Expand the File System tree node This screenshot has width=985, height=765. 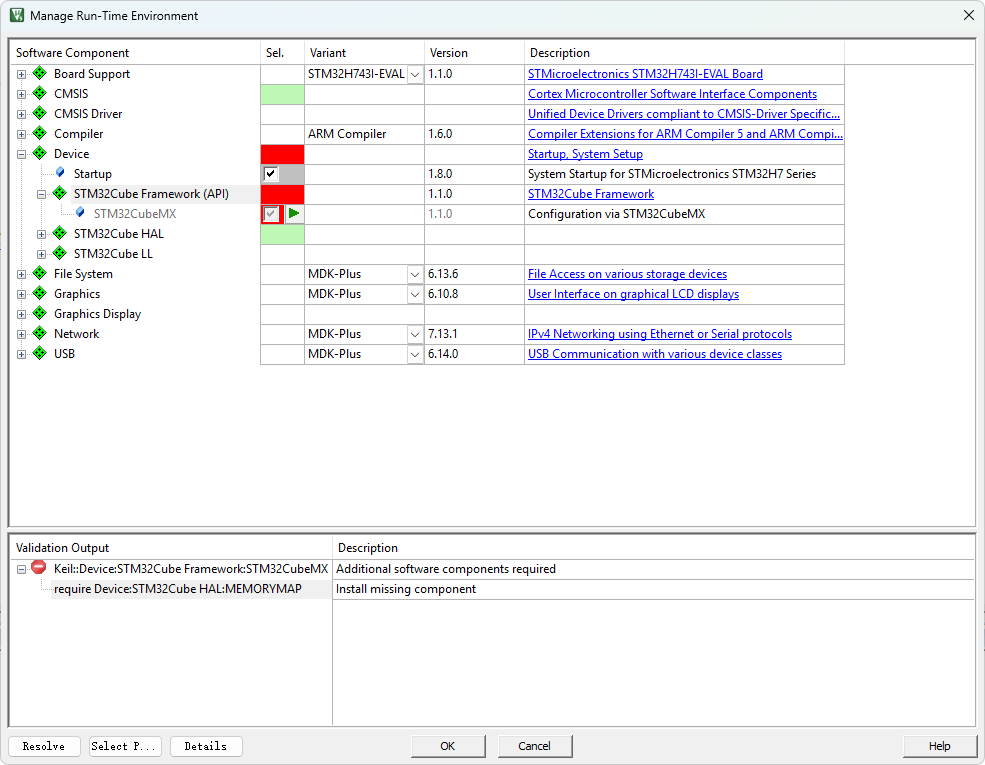point(21,274)
